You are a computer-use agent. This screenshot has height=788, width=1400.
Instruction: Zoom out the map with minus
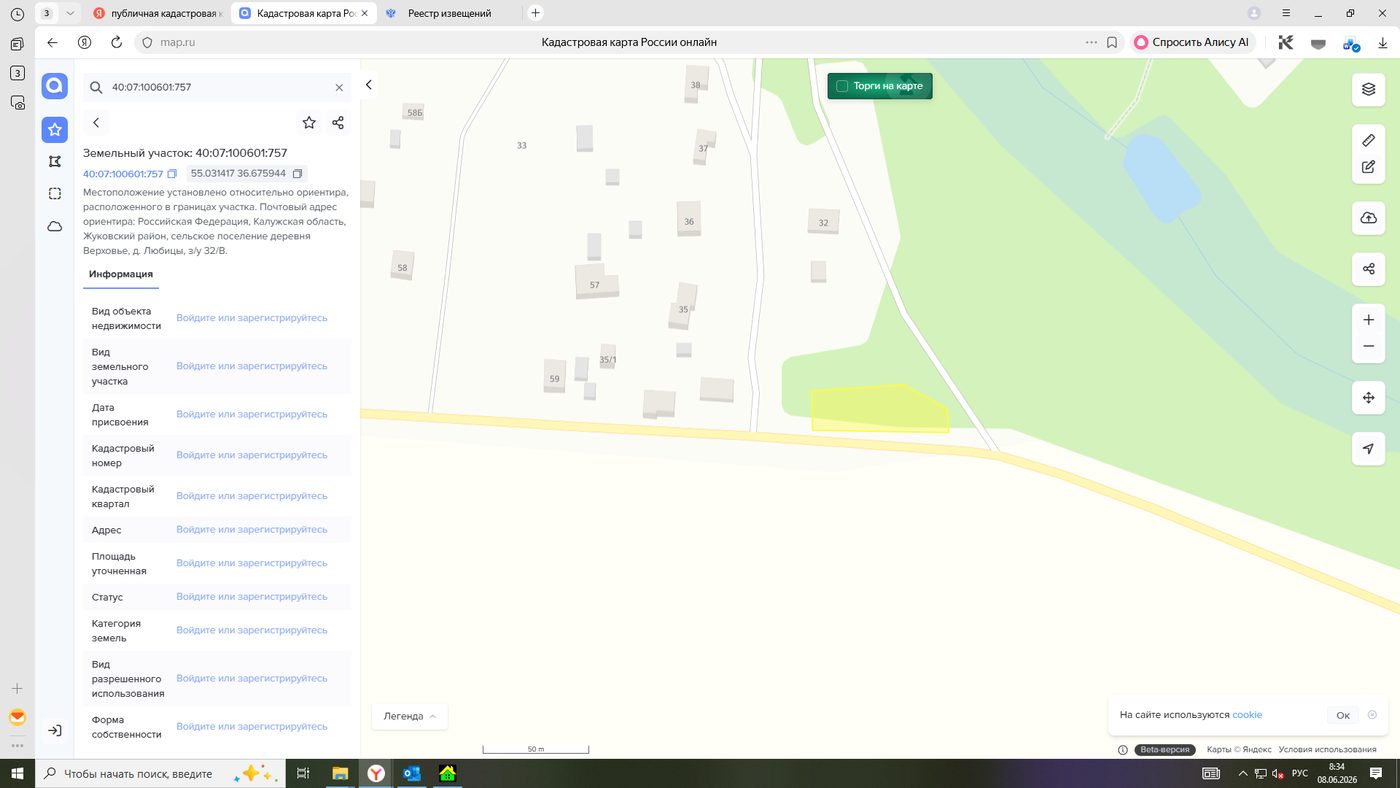point(1368,346)
